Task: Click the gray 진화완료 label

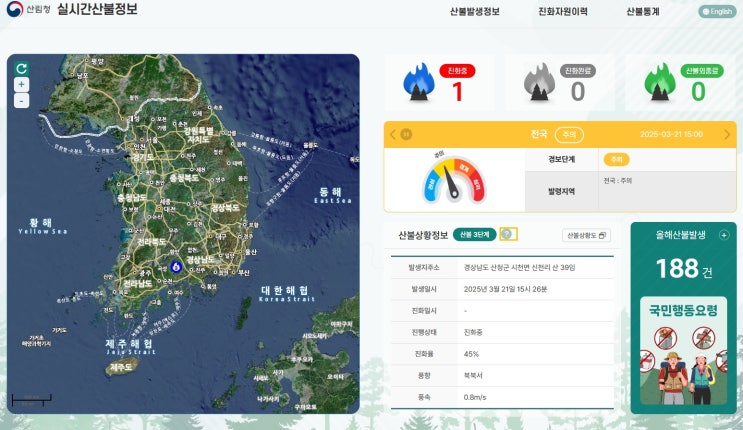Action: pyautogui.click(x=578, y=71)
